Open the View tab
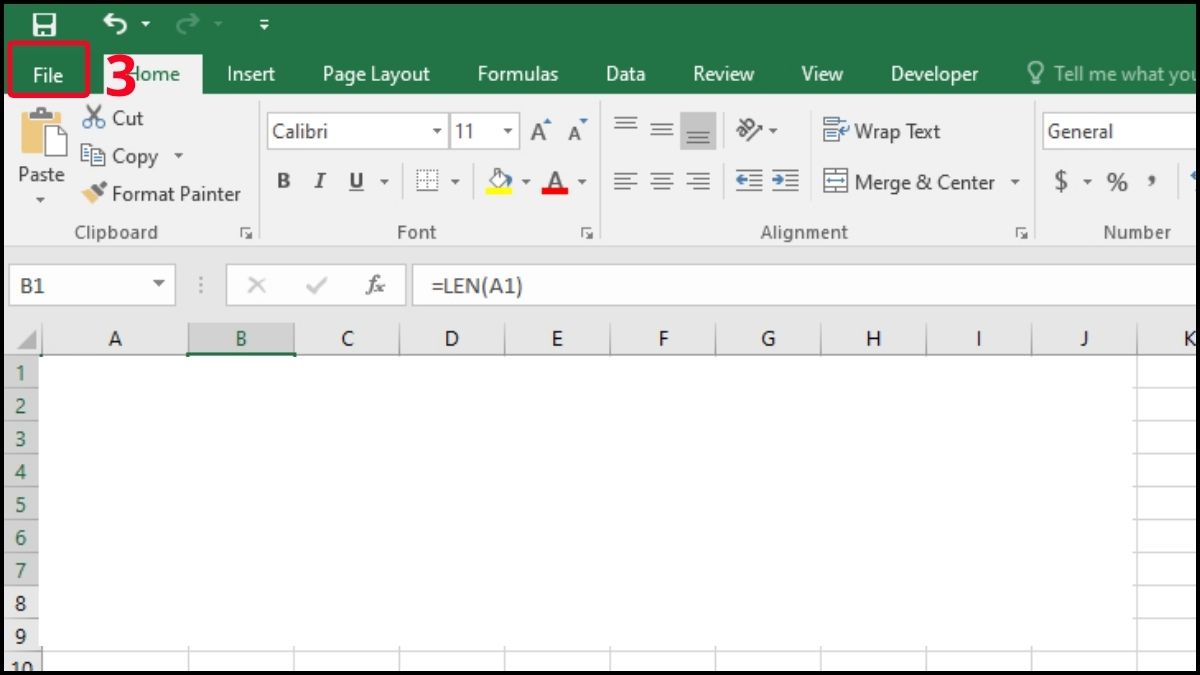 click(822, 74)
